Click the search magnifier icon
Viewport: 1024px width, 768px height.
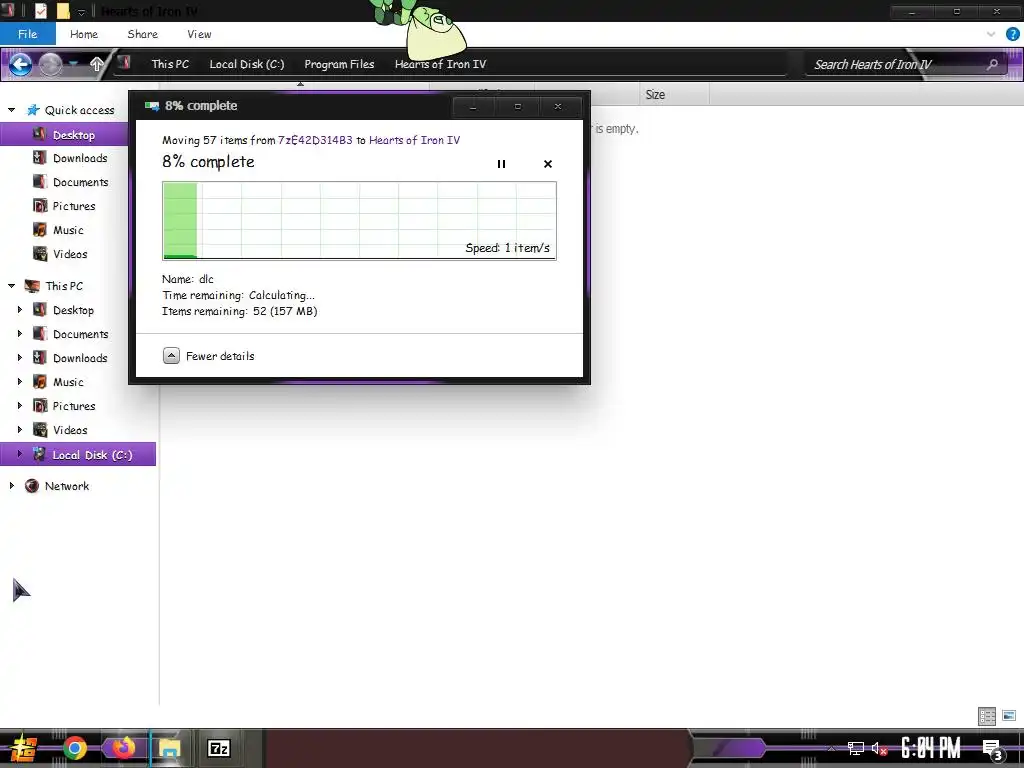[993, 64]
